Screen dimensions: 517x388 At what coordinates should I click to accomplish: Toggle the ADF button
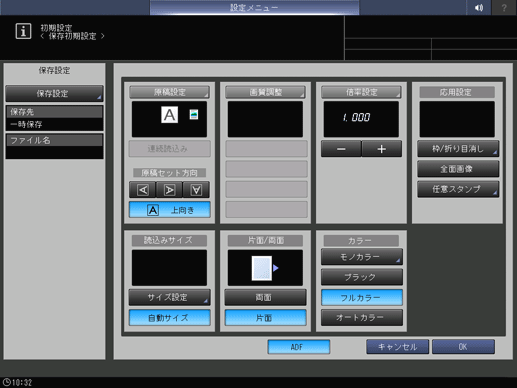pos(299,347)
